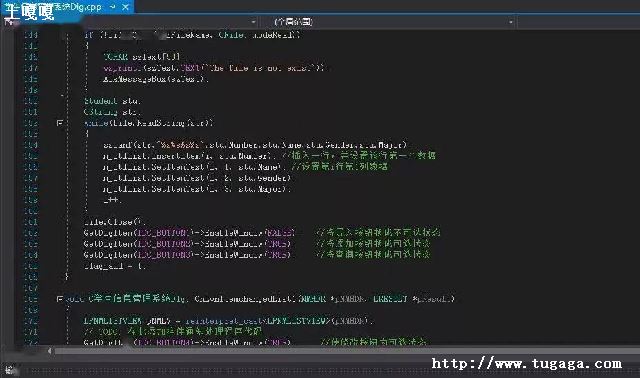This screenshot has height=378, width=640.
Task: Click the SetItemText line with stu.Gender
Action: 197,178
